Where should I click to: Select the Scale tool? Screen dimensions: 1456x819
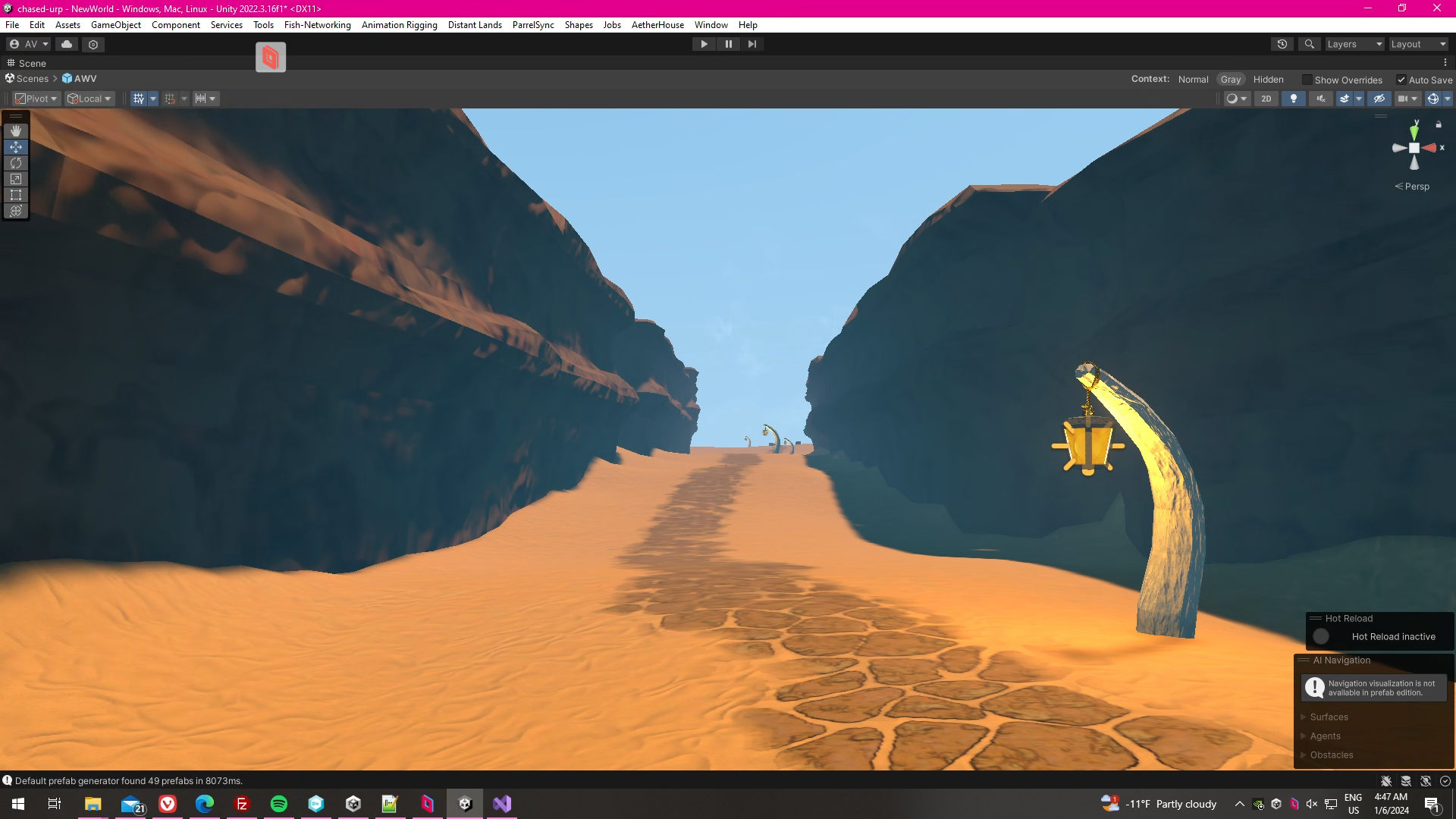(16, 179)
